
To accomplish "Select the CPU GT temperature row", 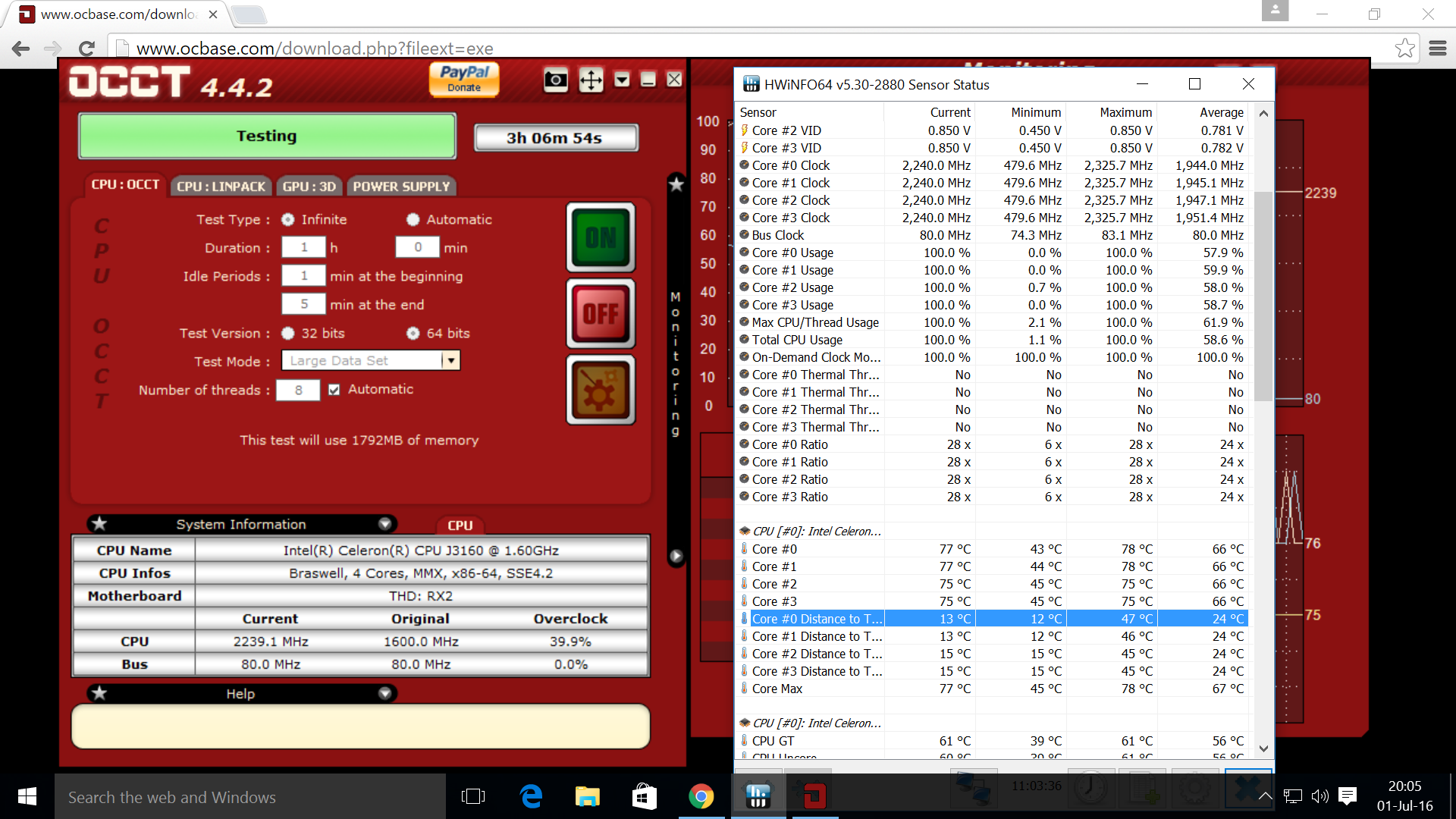I will click(993, 741).
